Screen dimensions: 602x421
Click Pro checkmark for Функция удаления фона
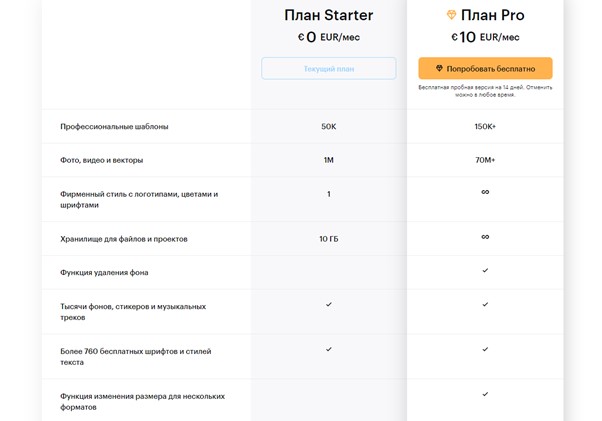(485, 271)
